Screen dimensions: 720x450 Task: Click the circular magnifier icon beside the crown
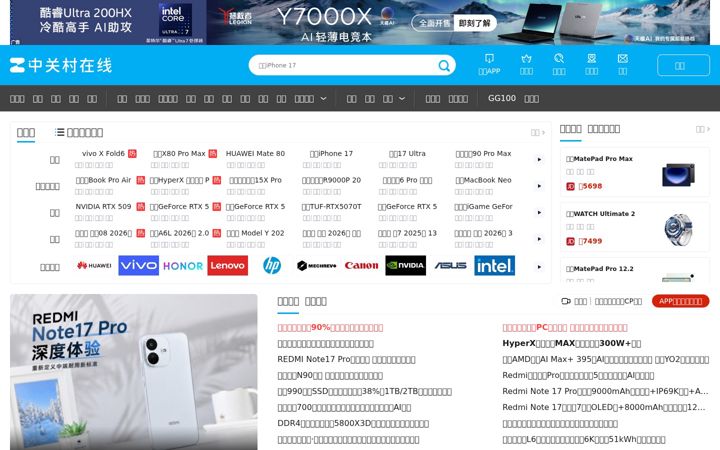click(559, 58)
